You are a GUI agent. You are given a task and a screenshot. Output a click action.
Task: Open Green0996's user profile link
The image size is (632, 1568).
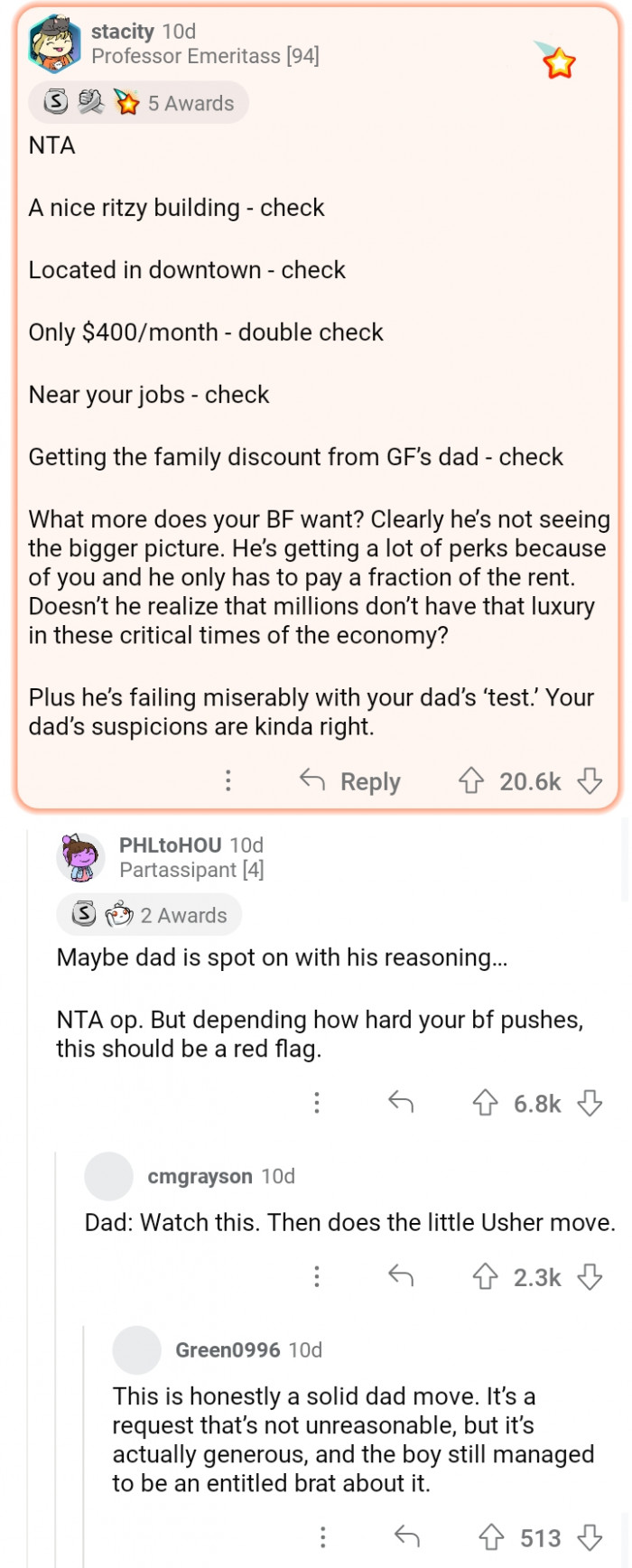[x=228, y=1349]
